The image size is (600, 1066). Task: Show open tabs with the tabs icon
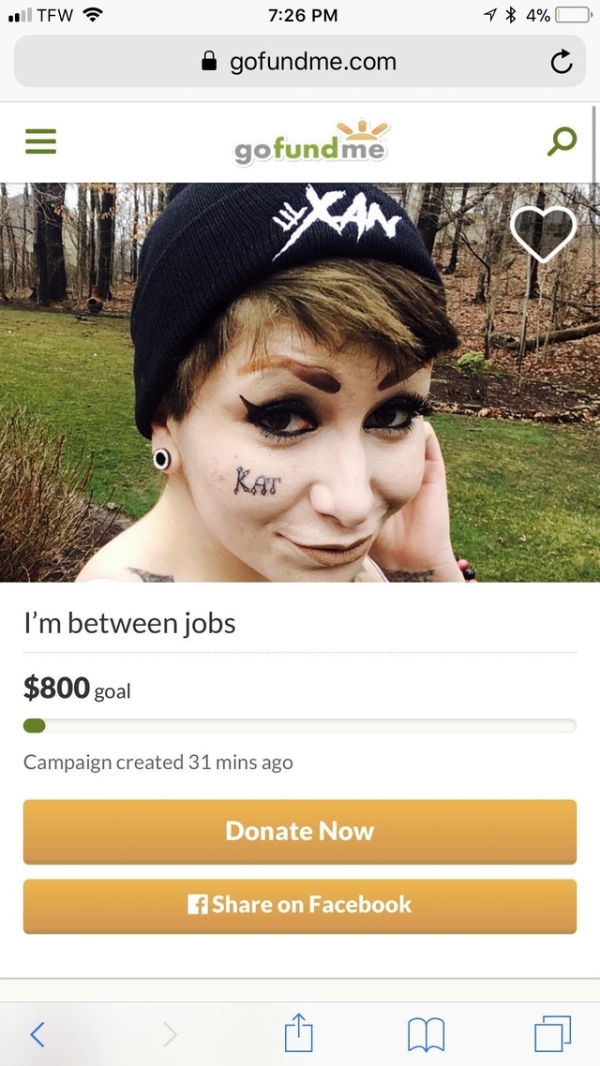coord(552,1033)
